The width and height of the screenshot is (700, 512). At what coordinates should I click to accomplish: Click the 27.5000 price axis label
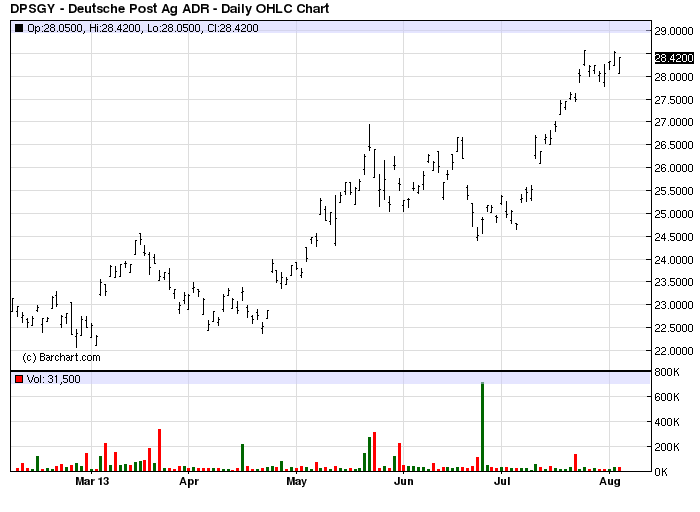pyautogui.click(x=674, y=100)
